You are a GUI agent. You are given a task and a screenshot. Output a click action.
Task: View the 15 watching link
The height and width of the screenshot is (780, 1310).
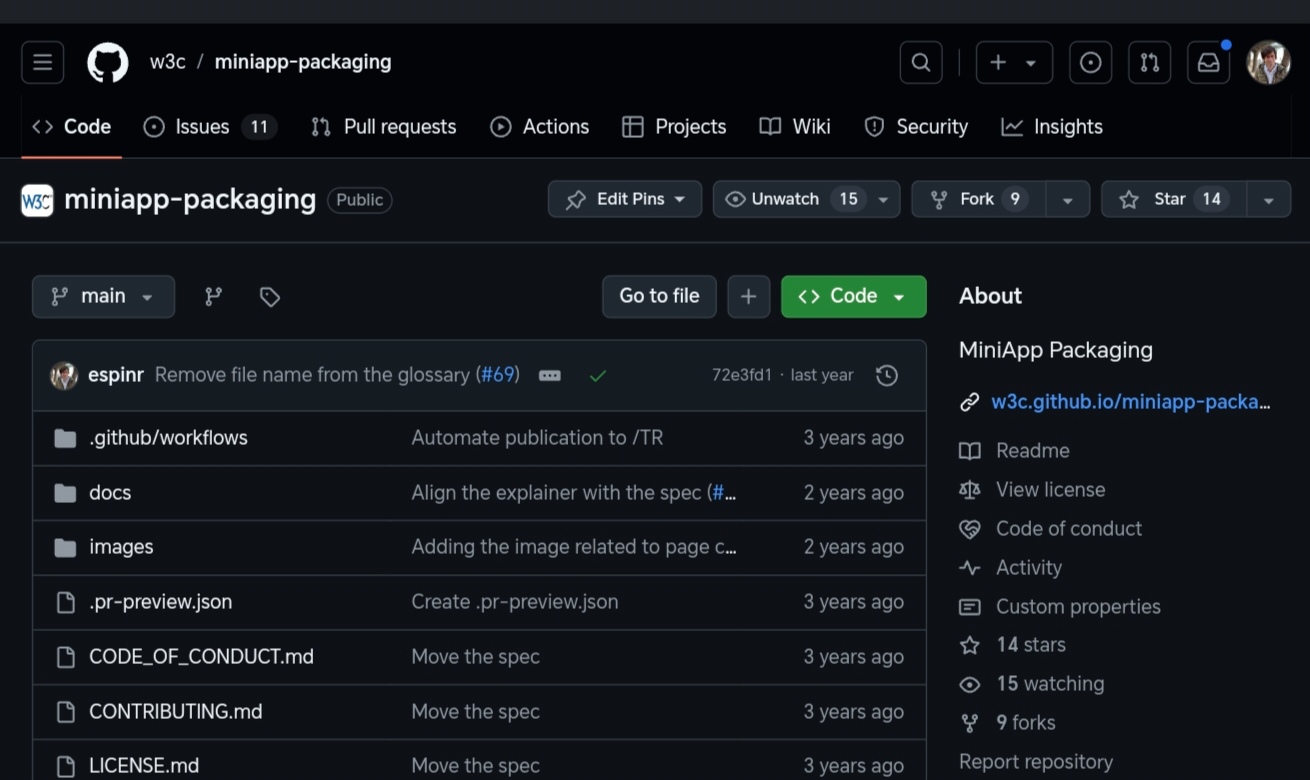1050,684
